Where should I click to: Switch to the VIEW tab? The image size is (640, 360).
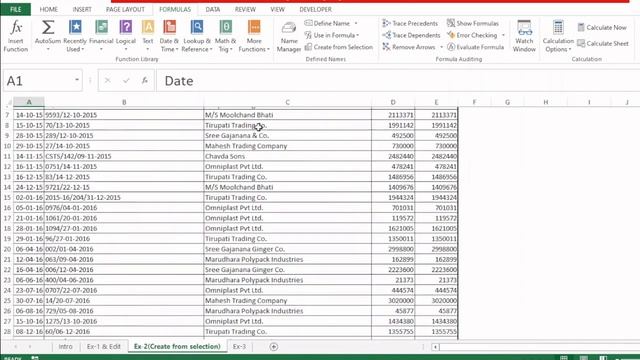pyautogui.click(x=278, y=9)
